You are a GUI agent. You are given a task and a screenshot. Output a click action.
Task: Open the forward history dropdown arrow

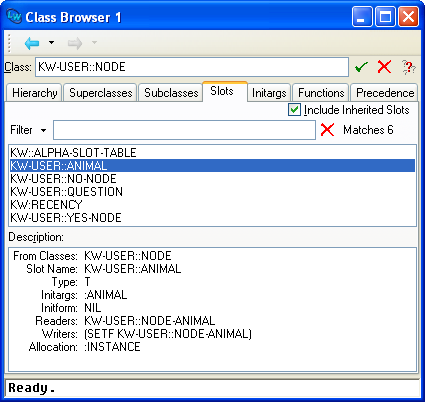94,42
